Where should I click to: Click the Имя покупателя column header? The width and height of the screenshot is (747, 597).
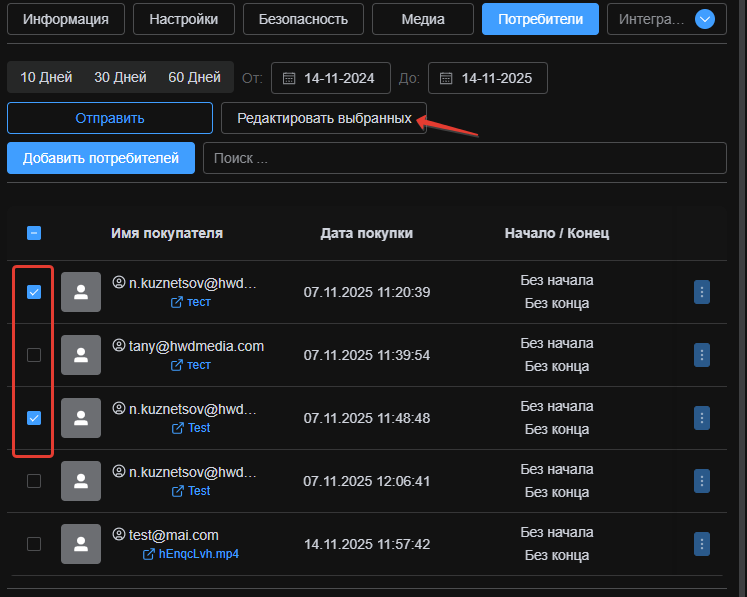[x=167, y=233]
